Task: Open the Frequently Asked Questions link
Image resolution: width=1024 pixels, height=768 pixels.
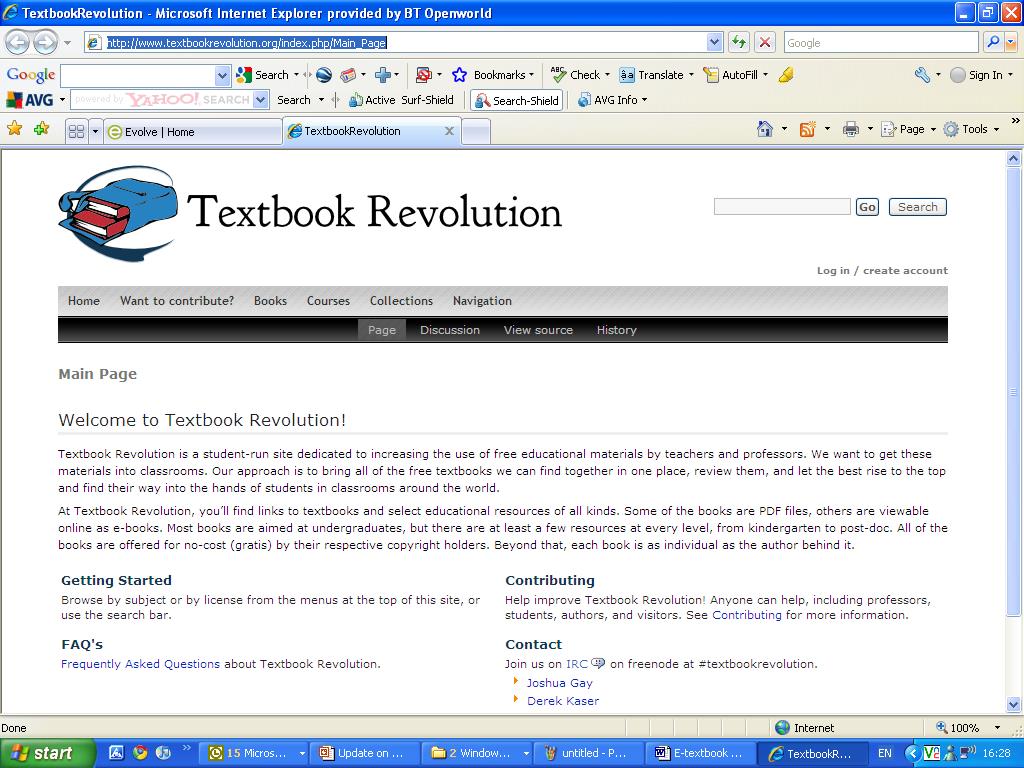Action: coord(140,664)
